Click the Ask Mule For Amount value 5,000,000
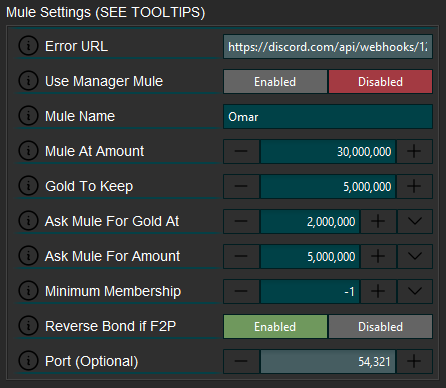Viewport: 446px width, 388px height. [x=310, y=256]
